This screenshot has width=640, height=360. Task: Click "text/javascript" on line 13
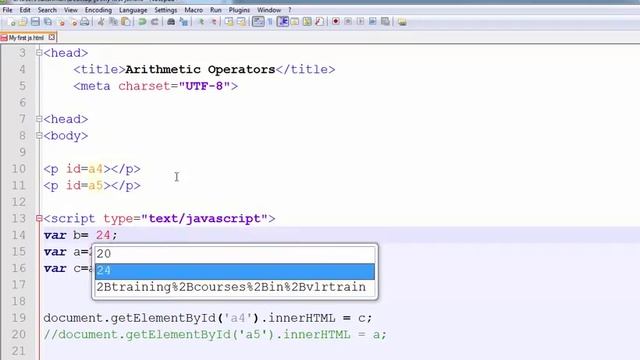(204, 219)
